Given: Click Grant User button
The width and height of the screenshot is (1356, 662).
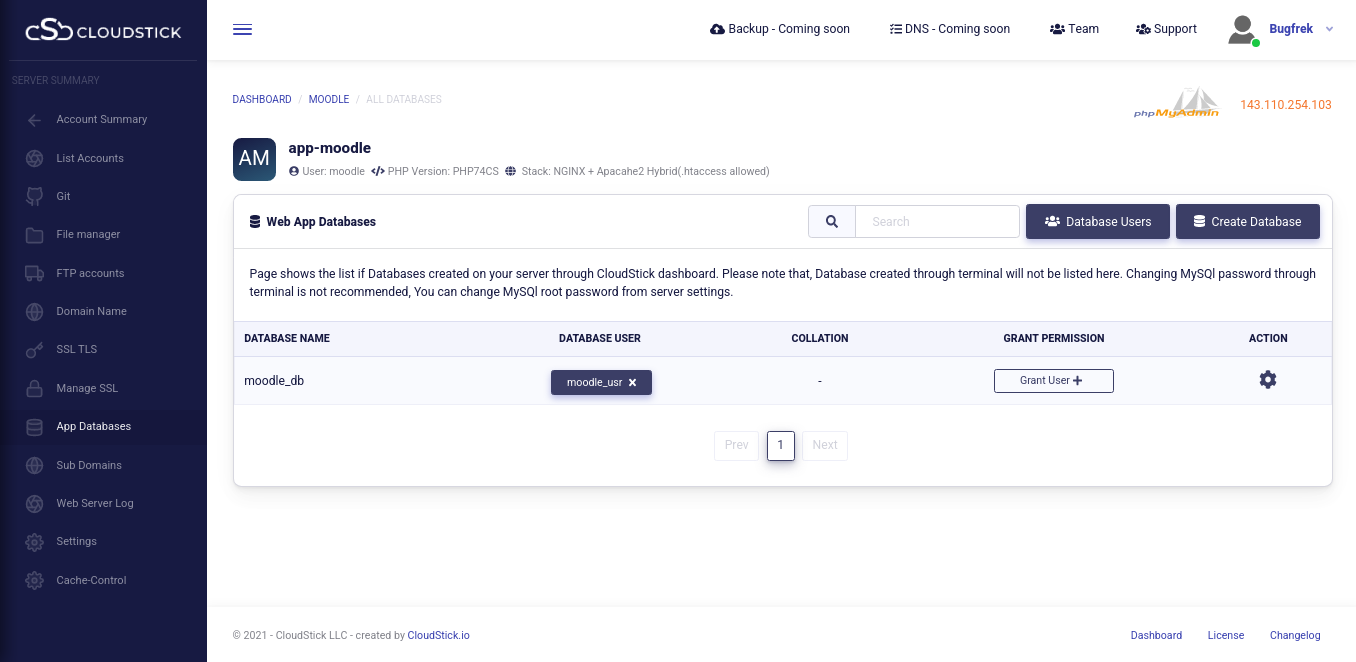Looking at the screenshot, I should pos(1053,381).
